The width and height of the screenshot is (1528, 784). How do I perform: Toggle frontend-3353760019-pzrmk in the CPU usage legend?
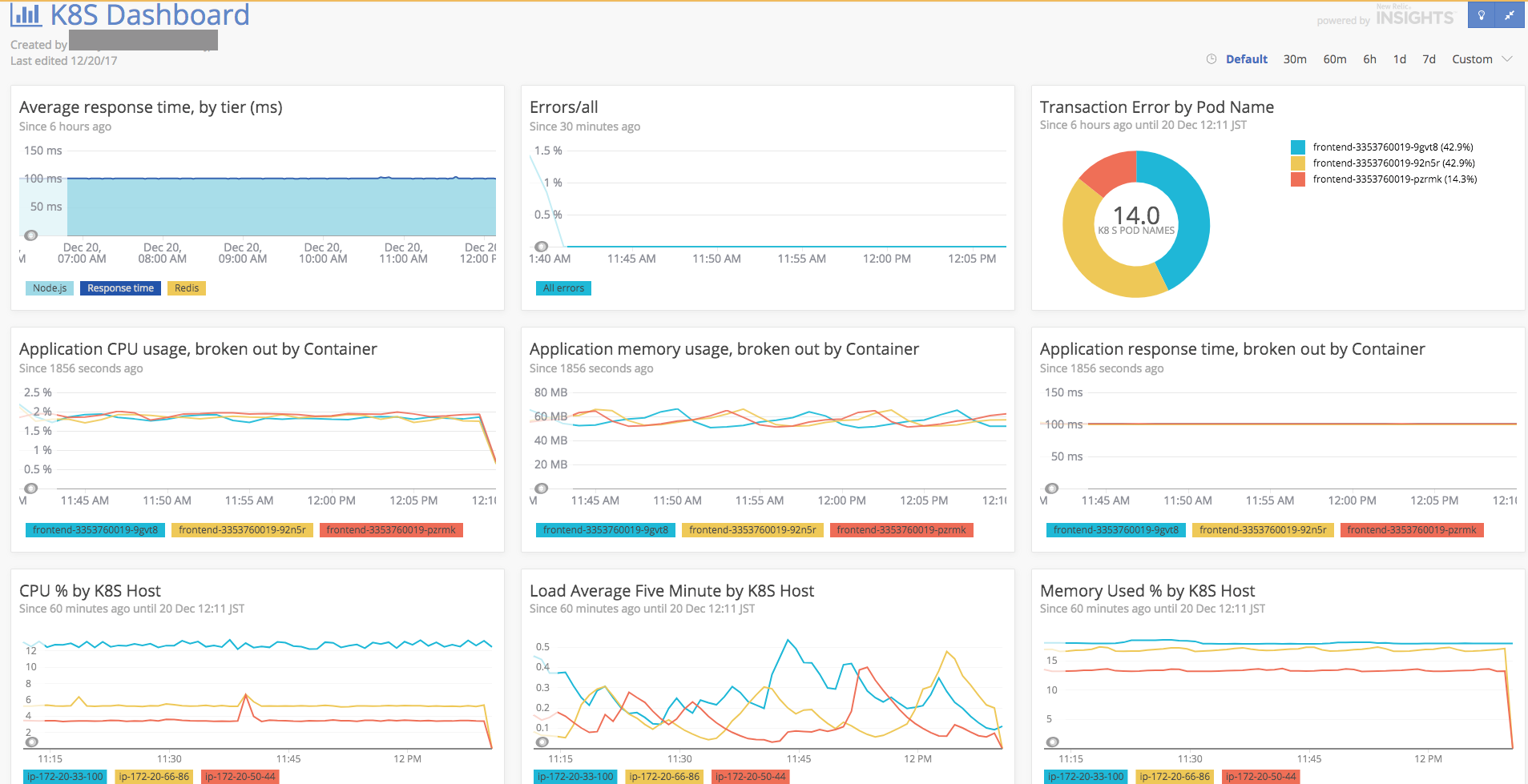pyautogui.click(x=391, y=530)
